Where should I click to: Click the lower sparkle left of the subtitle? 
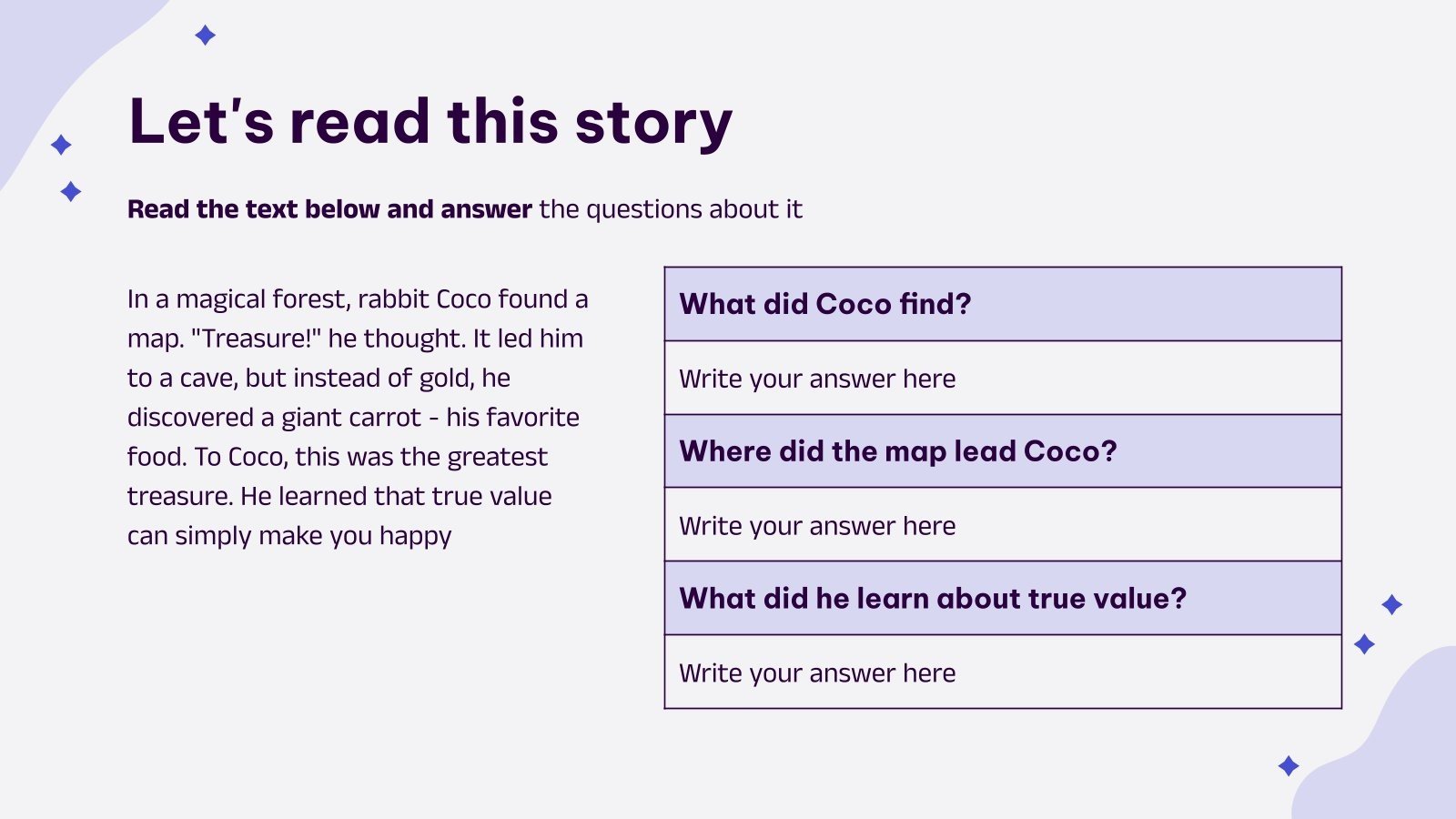click(x=71, y=191)
